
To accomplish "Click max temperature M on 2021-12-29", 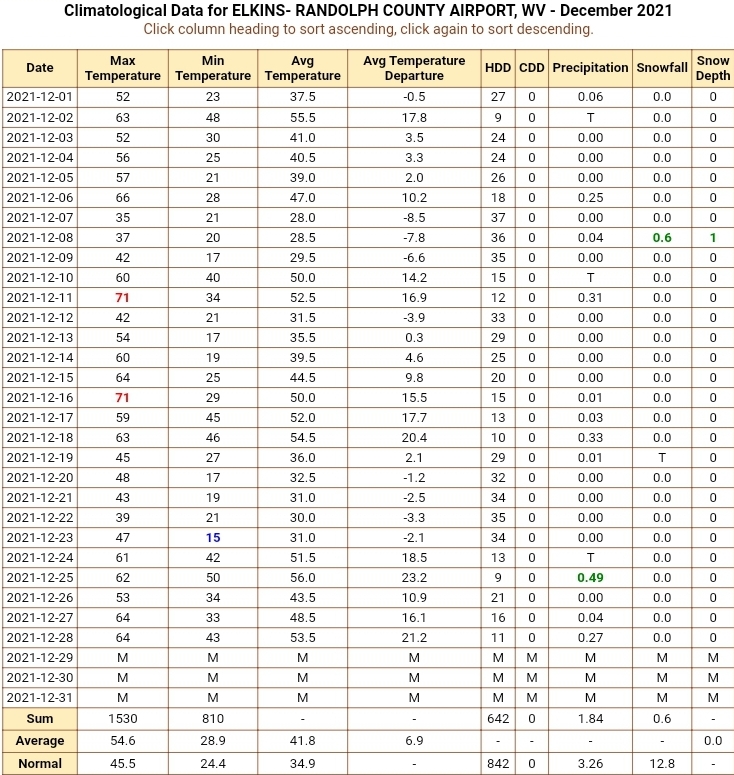I will (x=123, y=658).
